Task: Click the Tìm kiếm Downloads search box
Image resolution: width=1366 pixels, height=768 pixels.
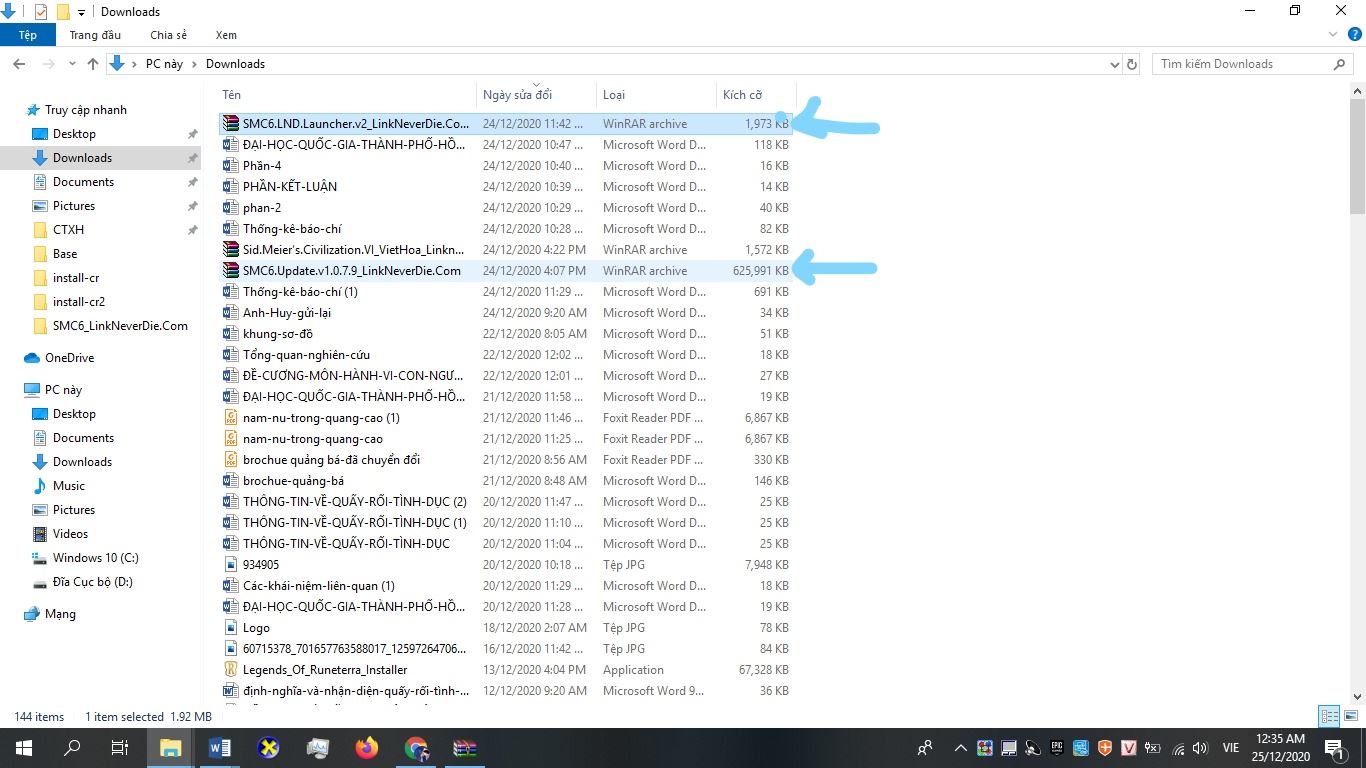Action: (1240, 64)
